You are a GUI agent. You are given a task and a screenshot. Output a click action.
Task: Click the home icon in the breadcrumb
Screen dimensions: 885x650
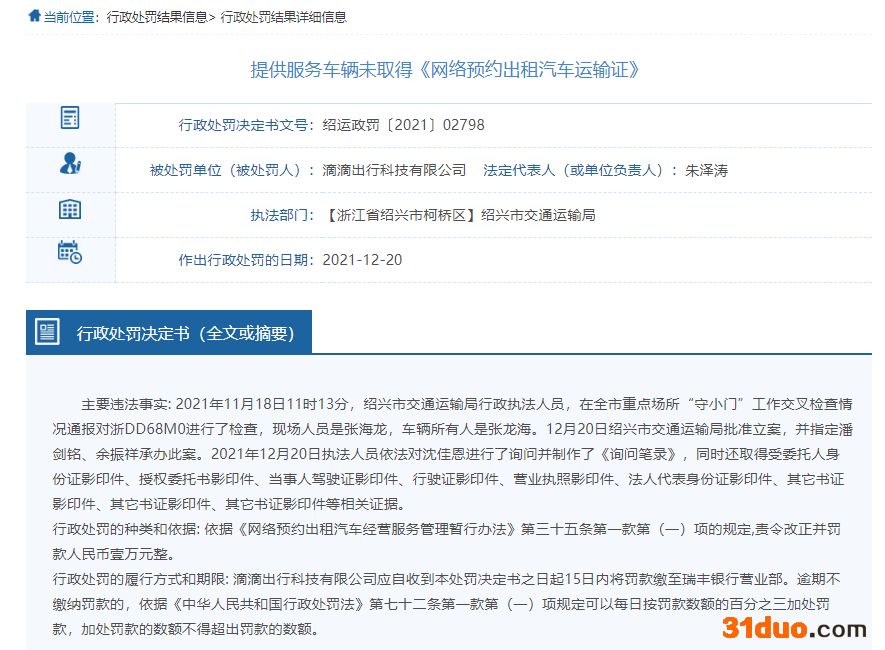tap(35, 16)
